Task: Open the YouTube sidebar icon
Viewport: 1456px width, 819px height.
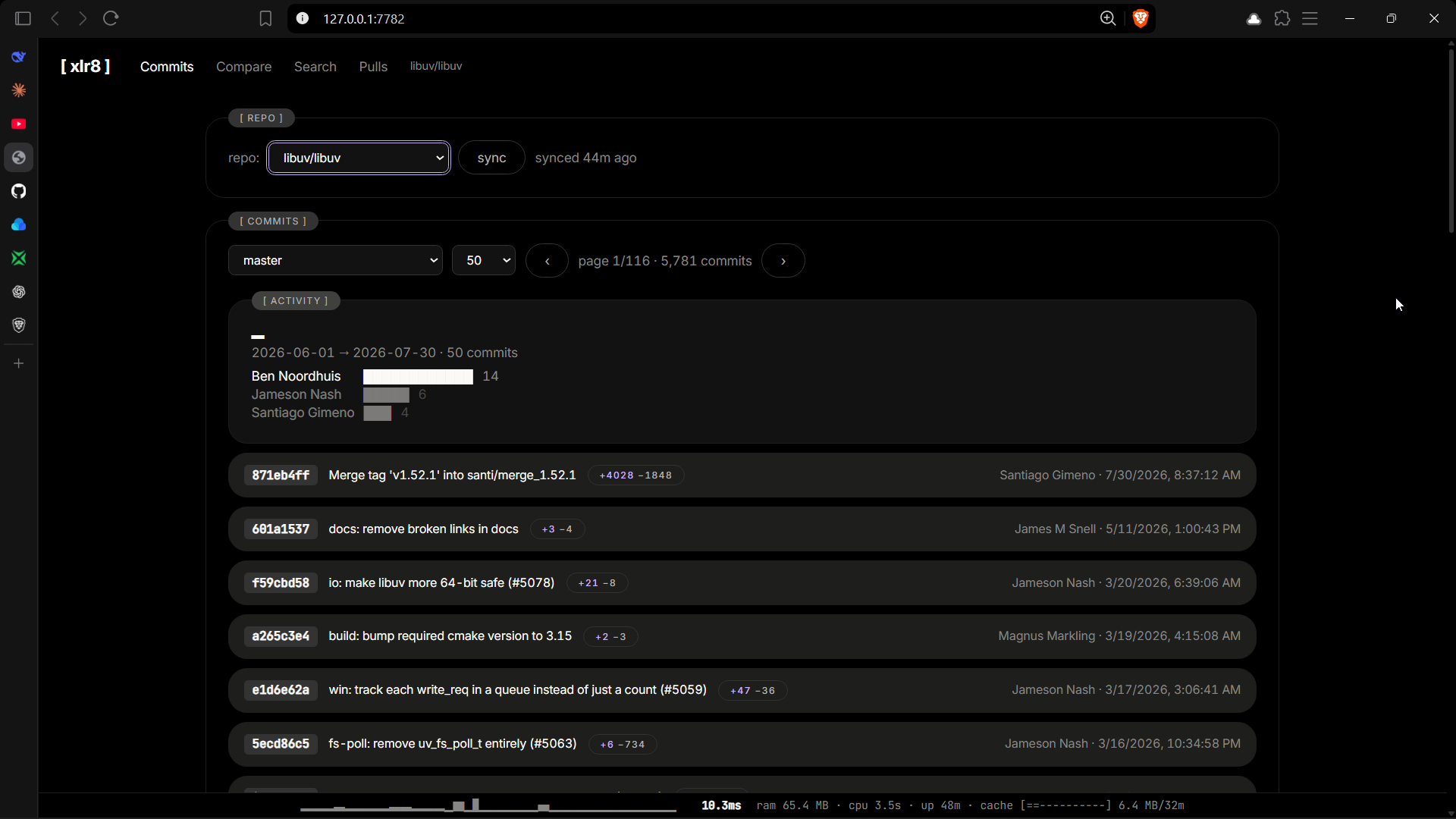Action: click(19, 124)
